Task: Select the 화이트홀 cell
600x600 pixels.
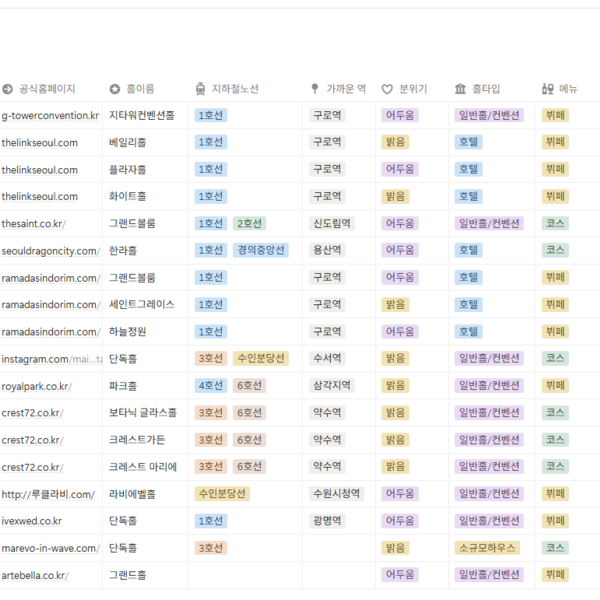Action: click(x=145, y=196)
